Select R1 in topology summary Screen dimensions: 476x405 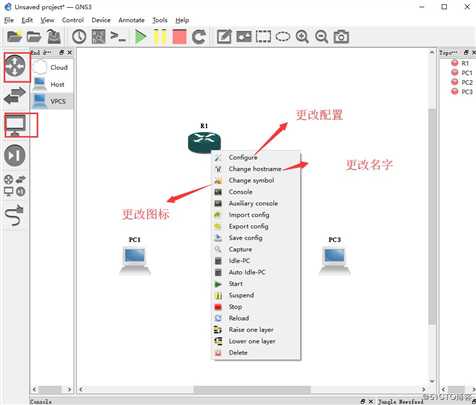(461, 63)
